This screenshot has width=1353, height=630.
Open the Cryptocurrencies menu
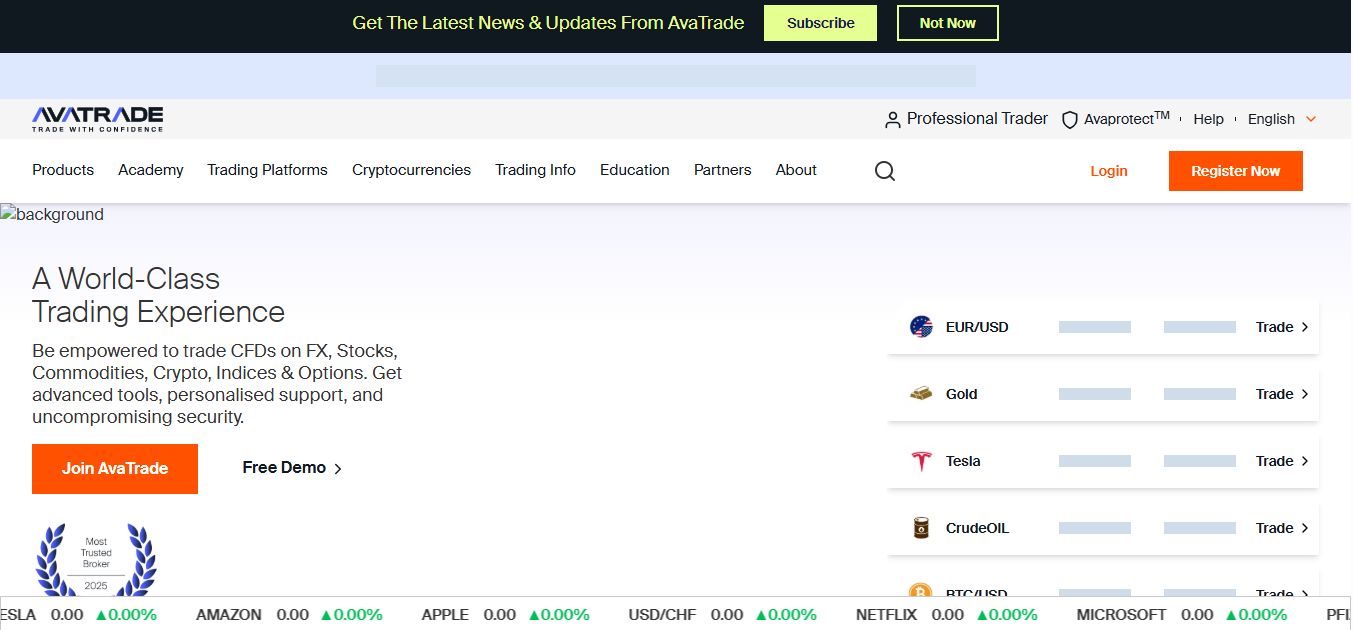pyautogui.click(x=411, y=170)
